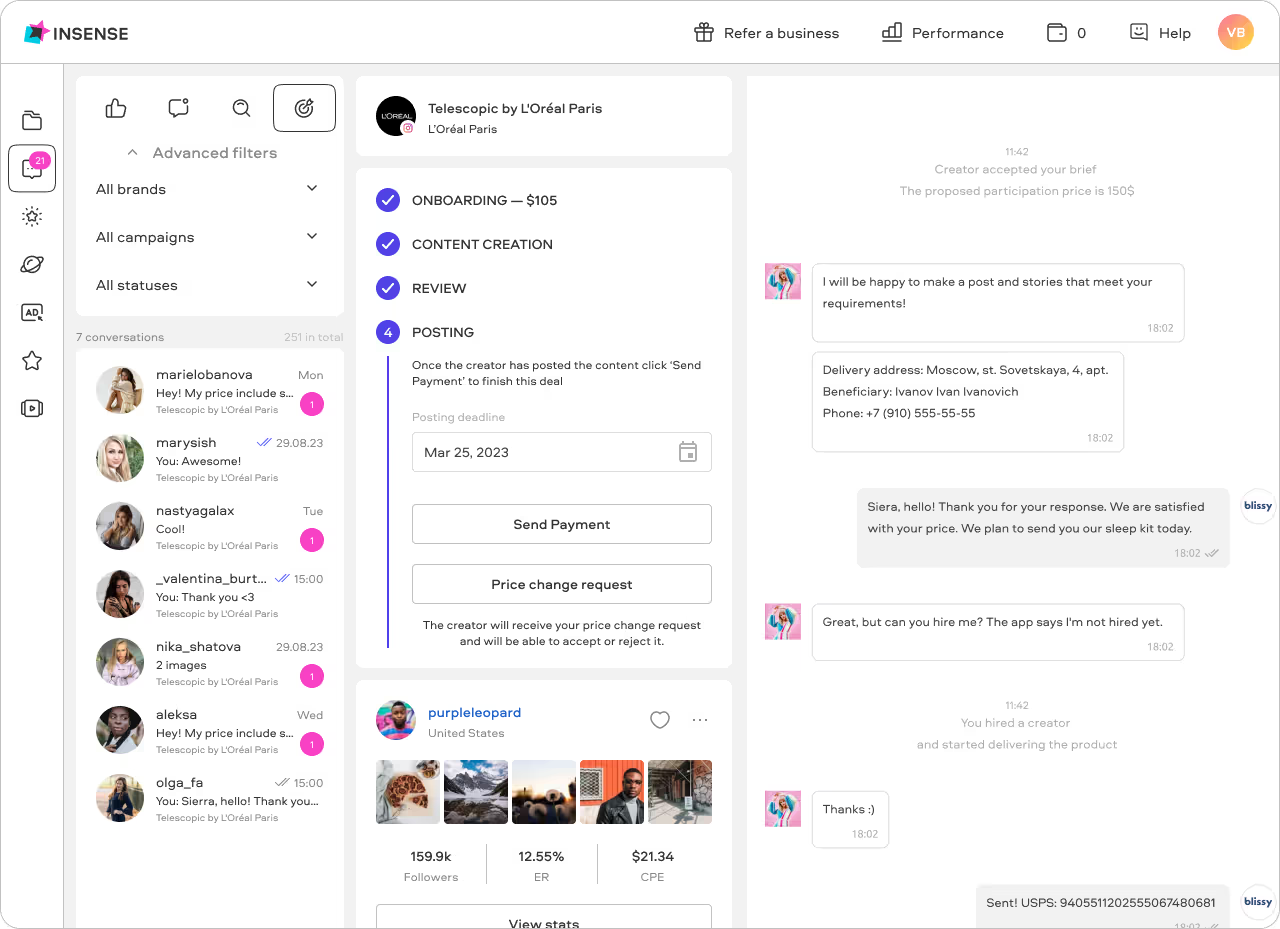Viewport: 1280px width, 929px height.
Task: Open the Telescopic by L'Oréal Paris campaign title
Action: [515, 108]
